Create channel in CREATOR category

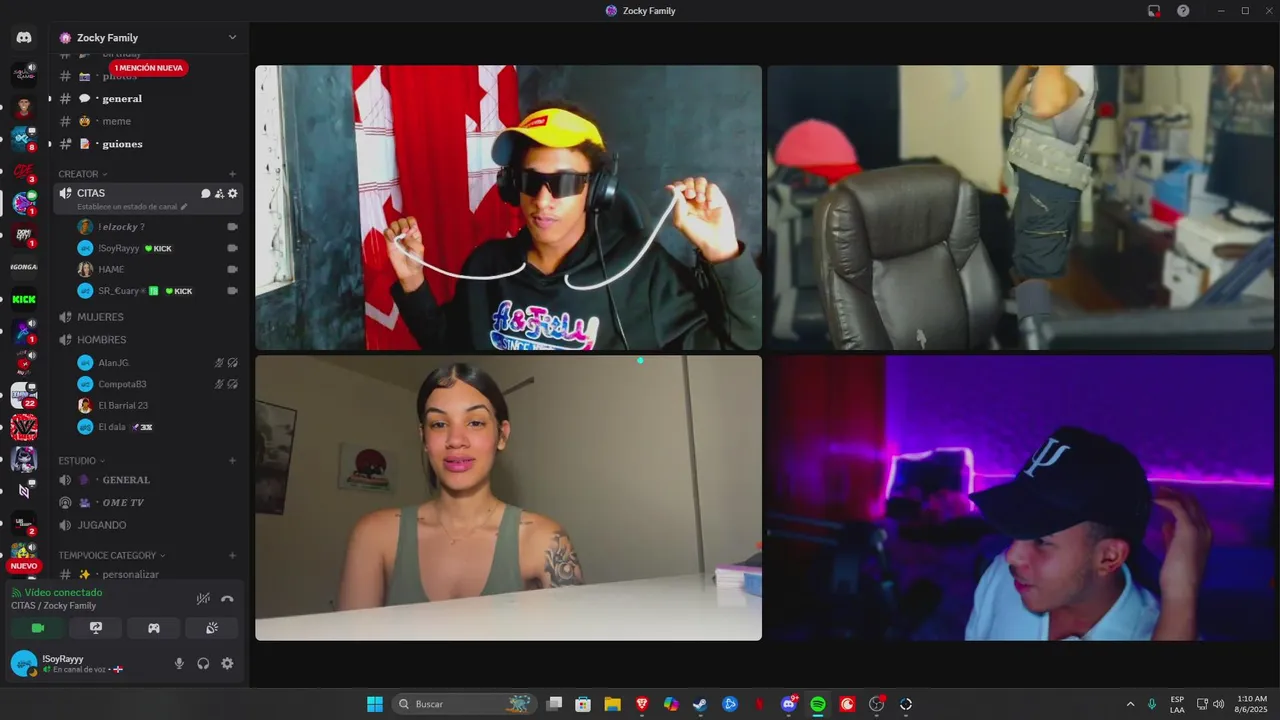coord(232,174)
